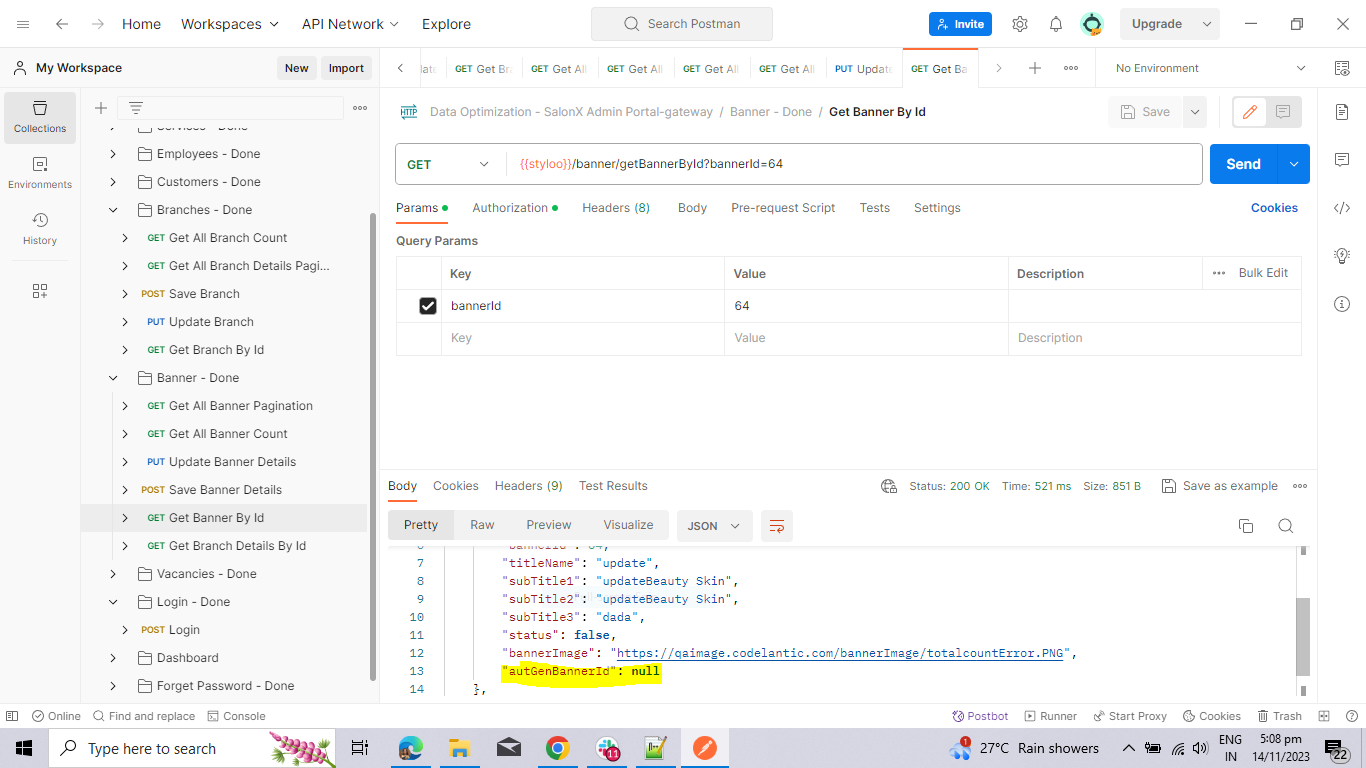Viewport: 1366px width, 768px height.
Task: Open Code snippet icon in right sidebar
Action: (1342, 208)
